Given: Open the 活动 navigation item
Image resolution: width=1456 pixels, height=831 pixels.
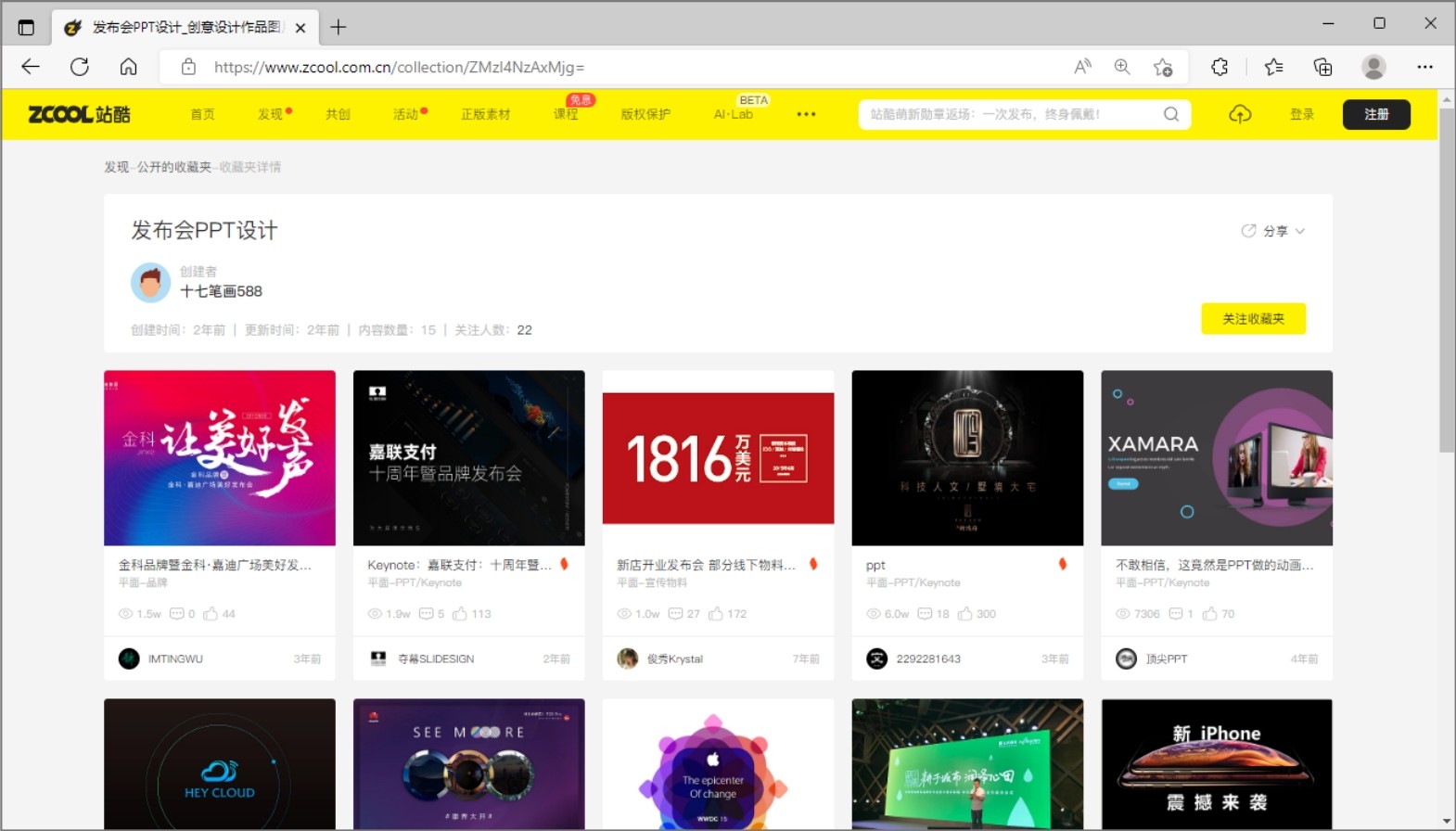Looking at the screenshot, I should [x=405, y=114].
